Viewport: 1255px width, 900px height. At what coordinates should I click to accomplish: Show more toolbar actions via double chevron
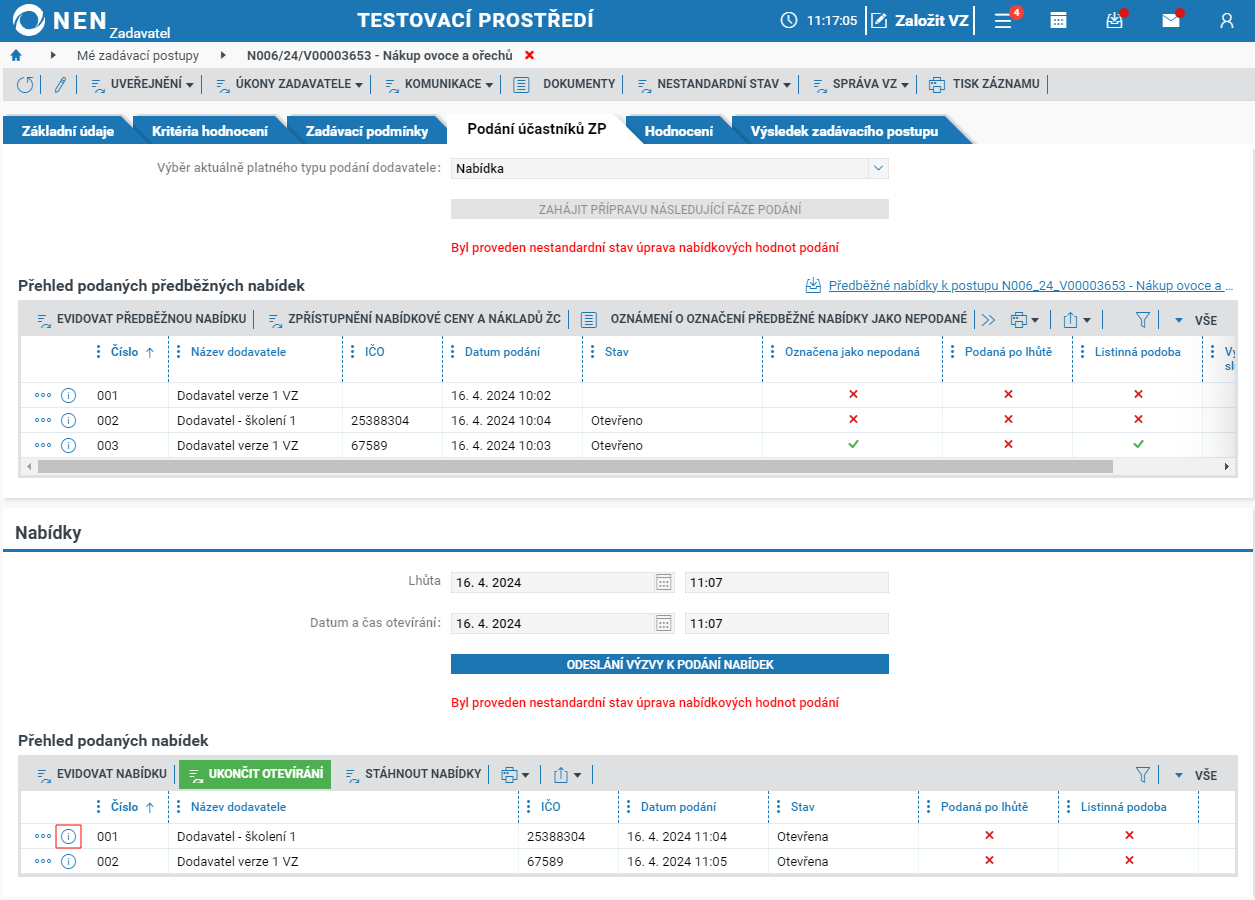(x=988, y=320)
